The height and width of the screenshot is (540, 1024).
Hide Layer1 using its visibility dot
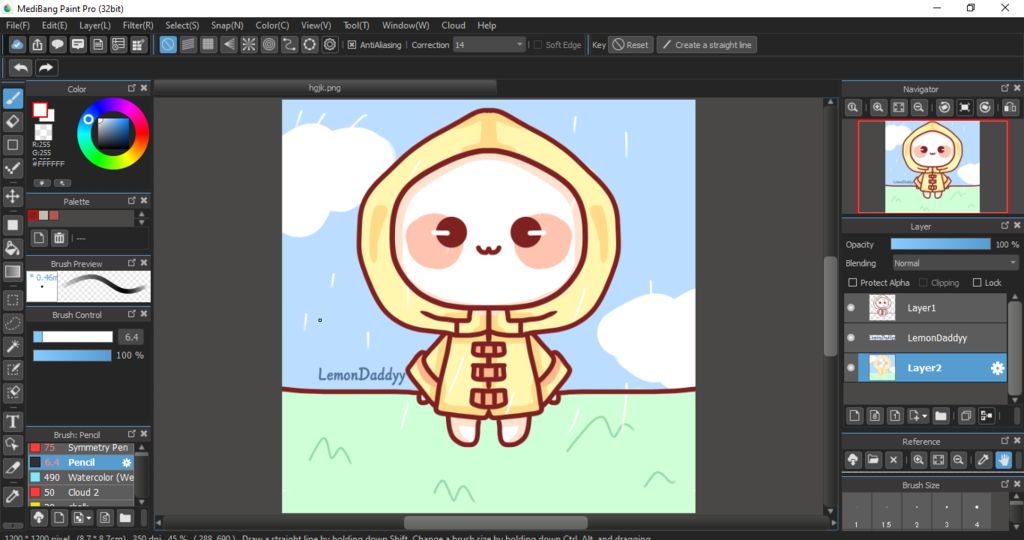(851, 308)
